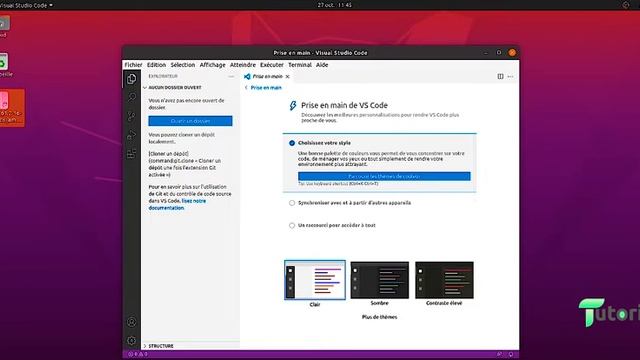Open the Sélection menu

point(182,65)
